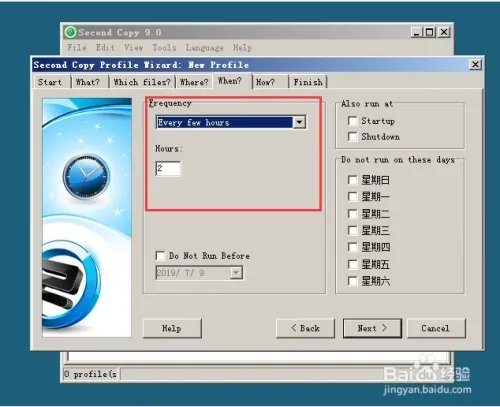Screen dimensions: 500x407
Task: Open the Do Not Run Before date dropdown
Action: [236, 273]
